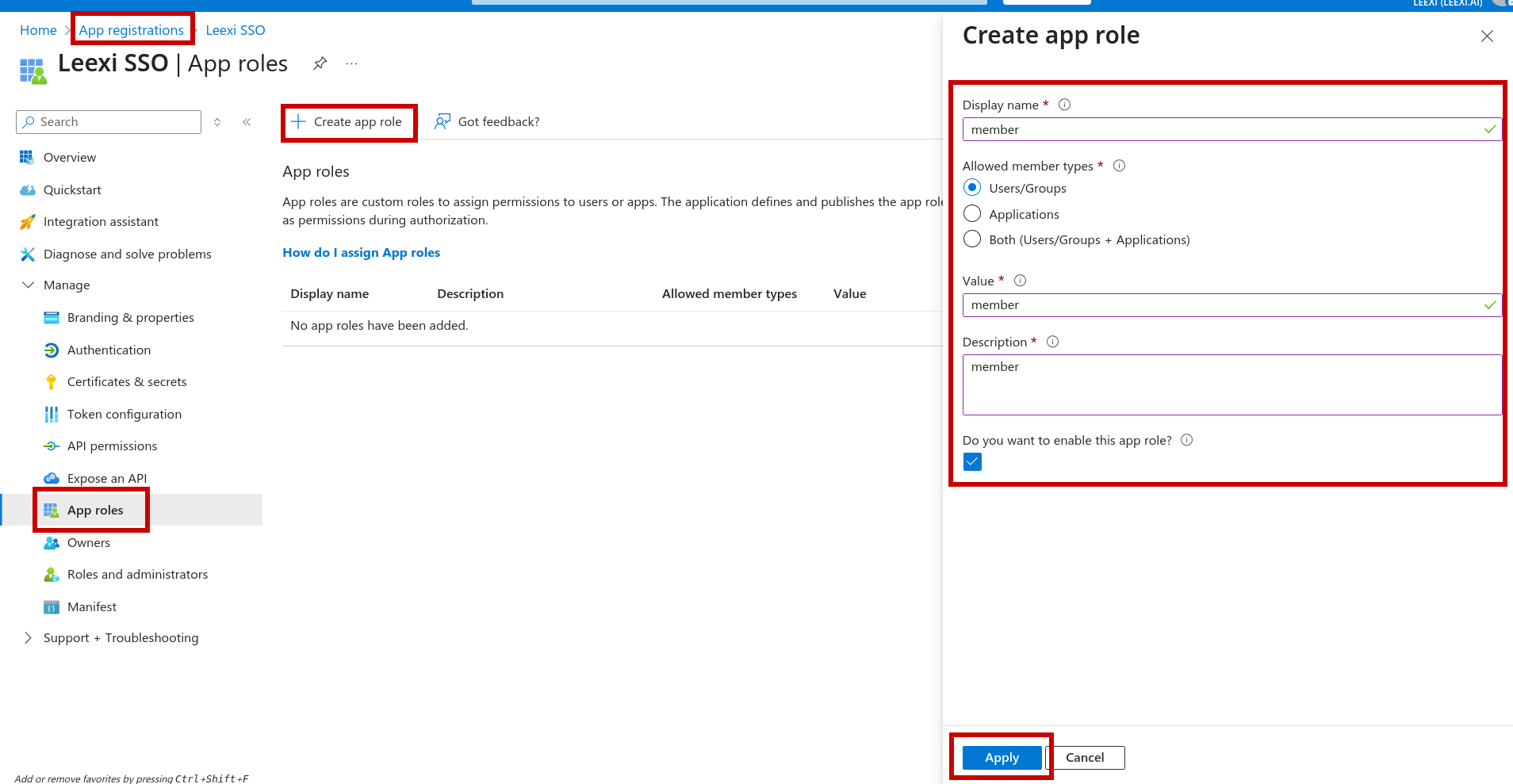Click the Branding & properties icon
This screenshot has width=1513, height=784.
pos(52,318)
